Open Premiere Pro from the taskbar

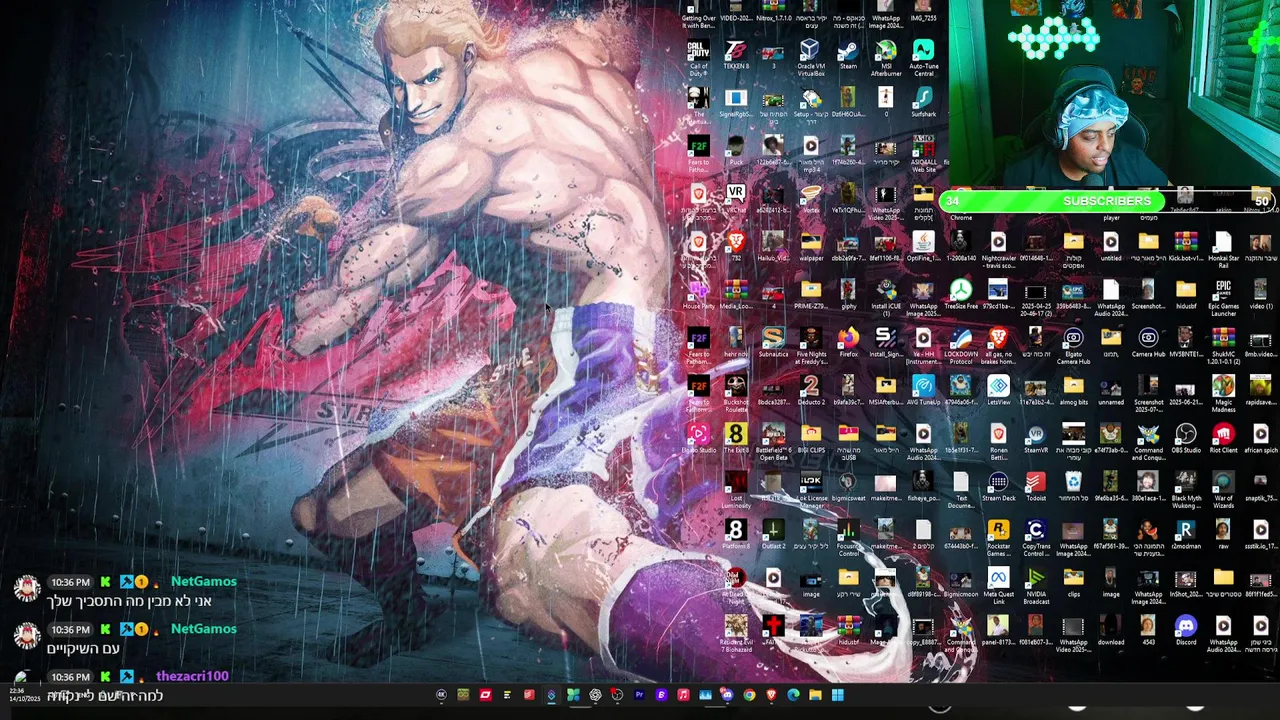(639, 695)
